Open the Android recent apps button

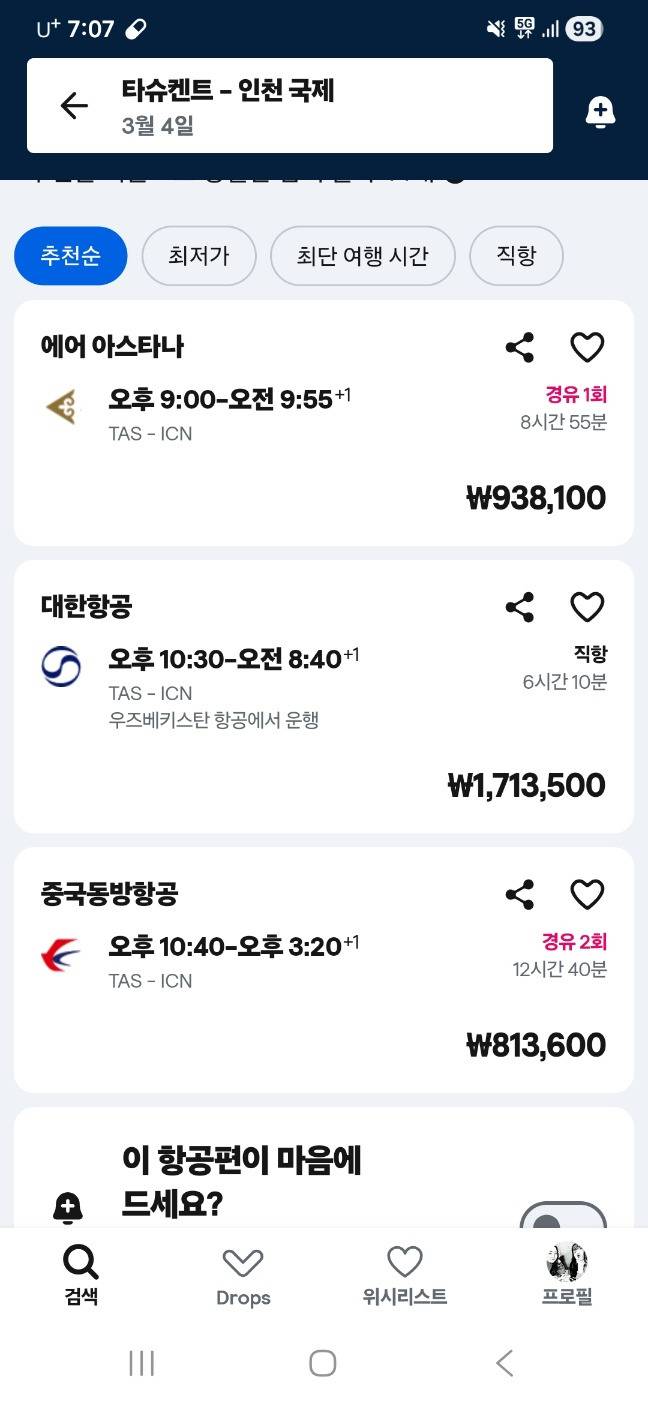coord(142,1362)
